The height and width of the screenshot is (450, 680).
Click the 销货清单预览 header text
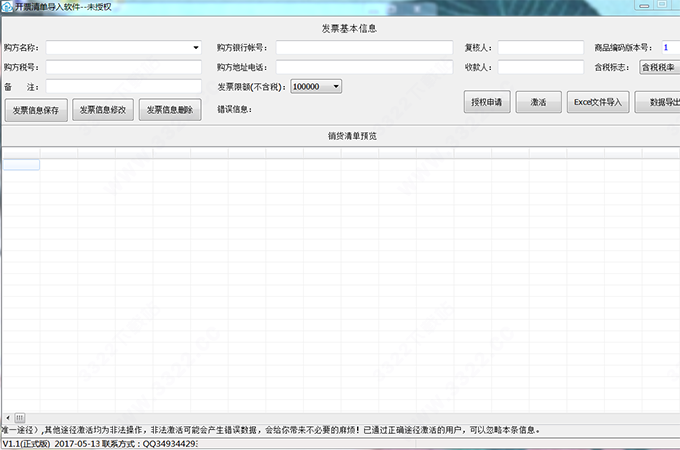click(352, 136)
